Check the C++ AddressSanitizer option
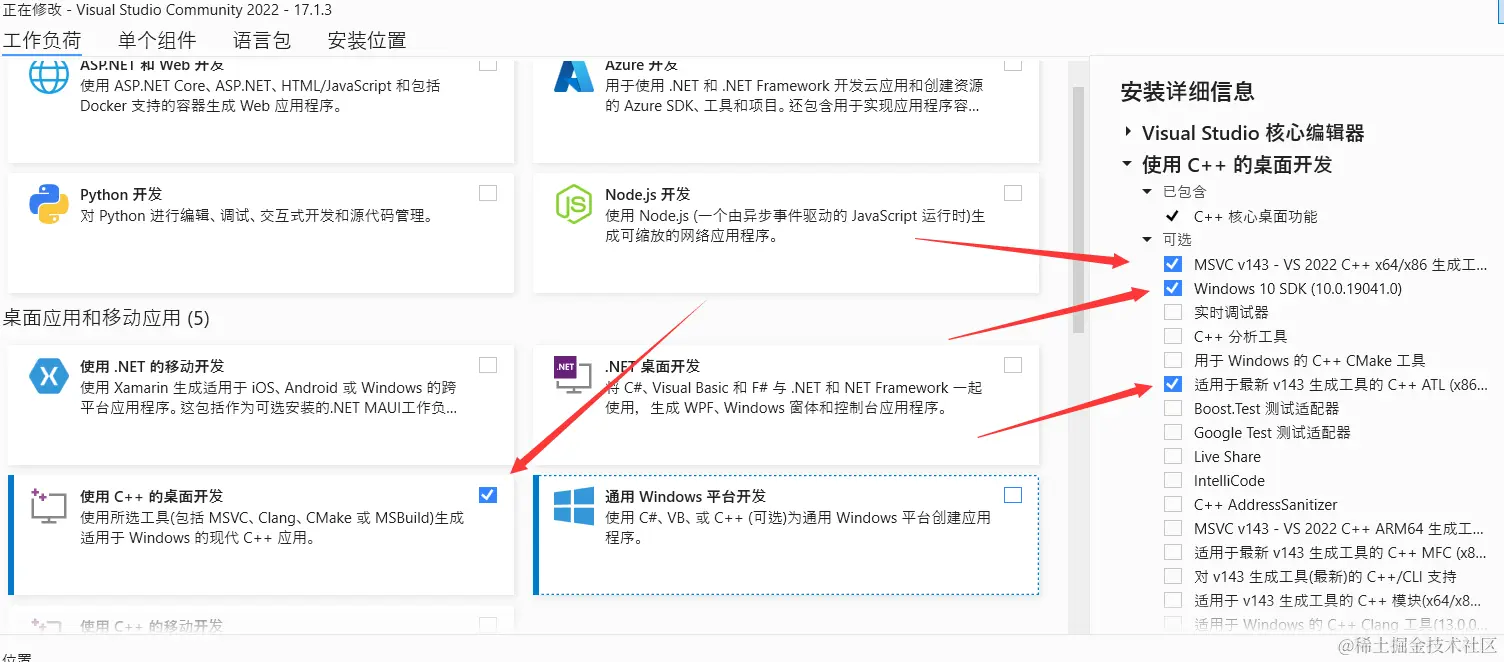Image resolution: width=1504 pixels, height=662 pixels. [1173, 504]
